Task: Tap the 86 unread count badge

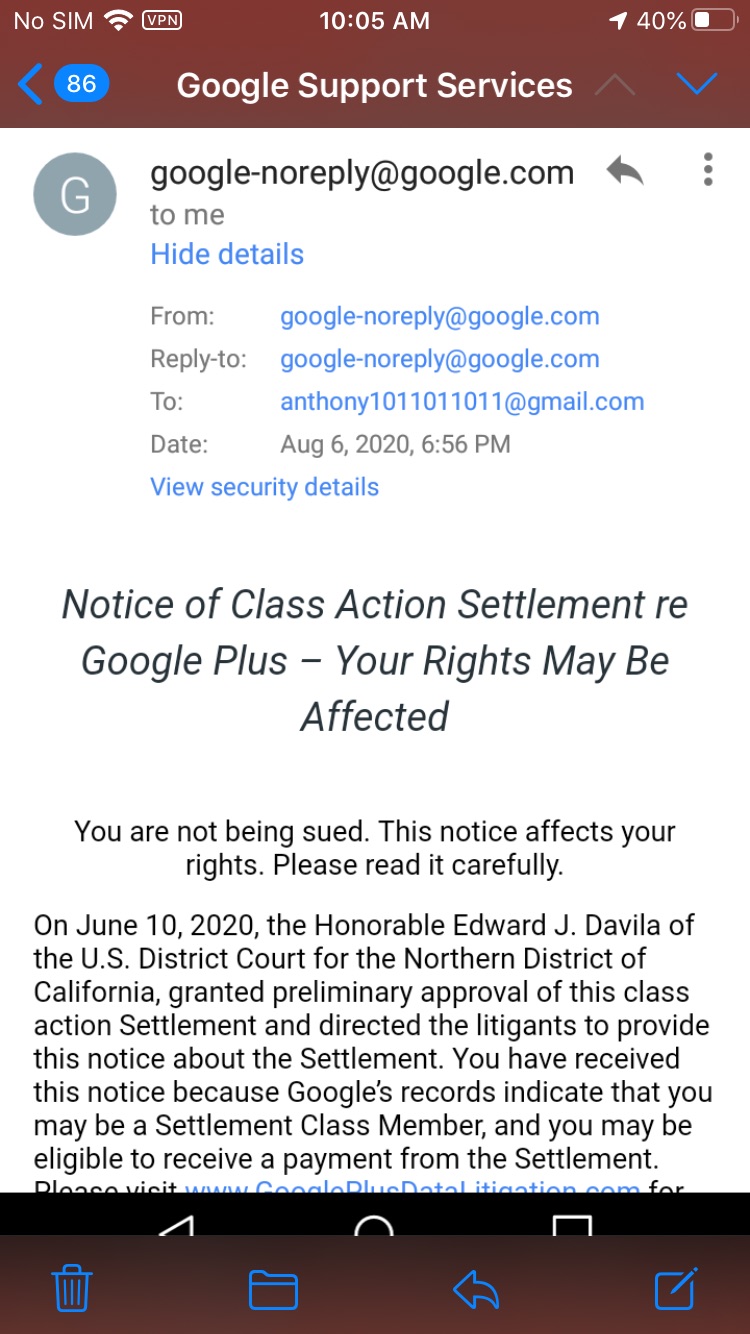Action: pos(81,84)
